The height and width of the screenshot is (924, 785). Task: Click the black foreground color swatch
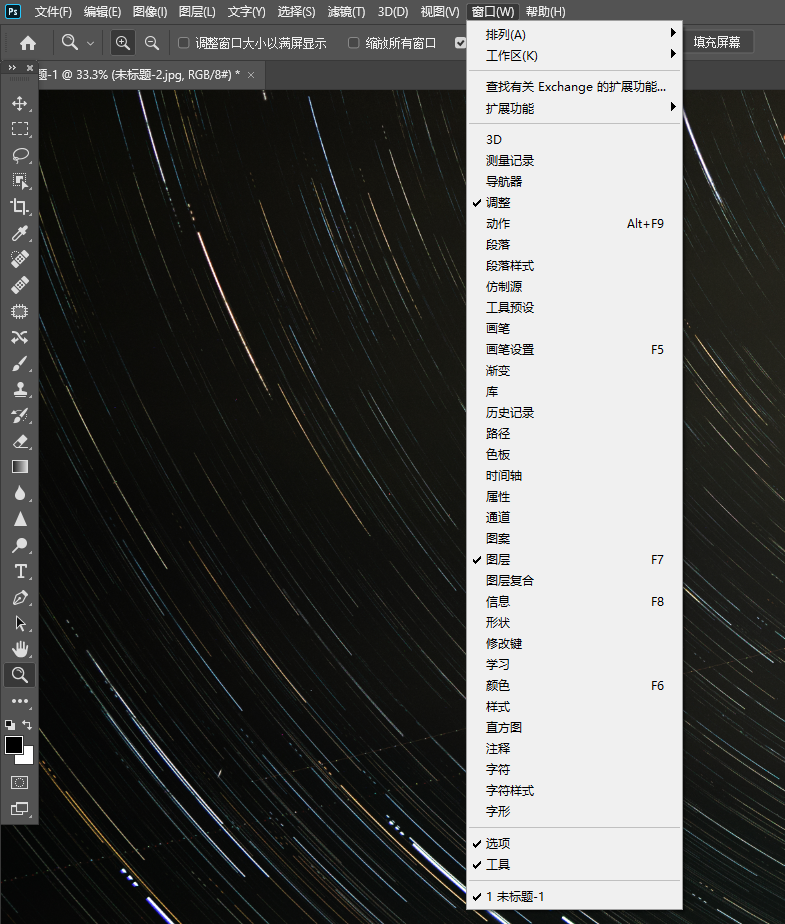(14, 745)
